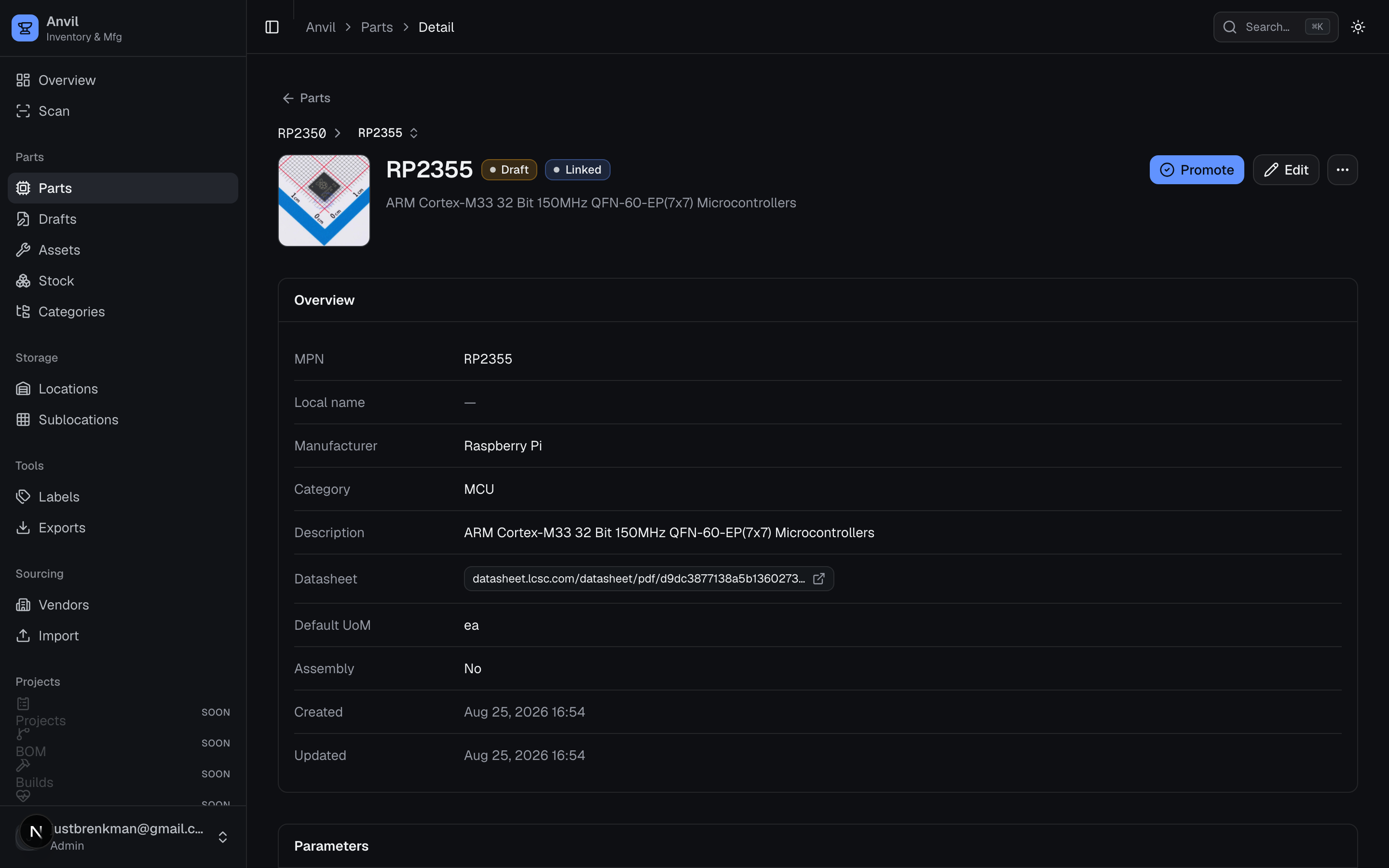Click the MPN value RP2355

[488, 359]
